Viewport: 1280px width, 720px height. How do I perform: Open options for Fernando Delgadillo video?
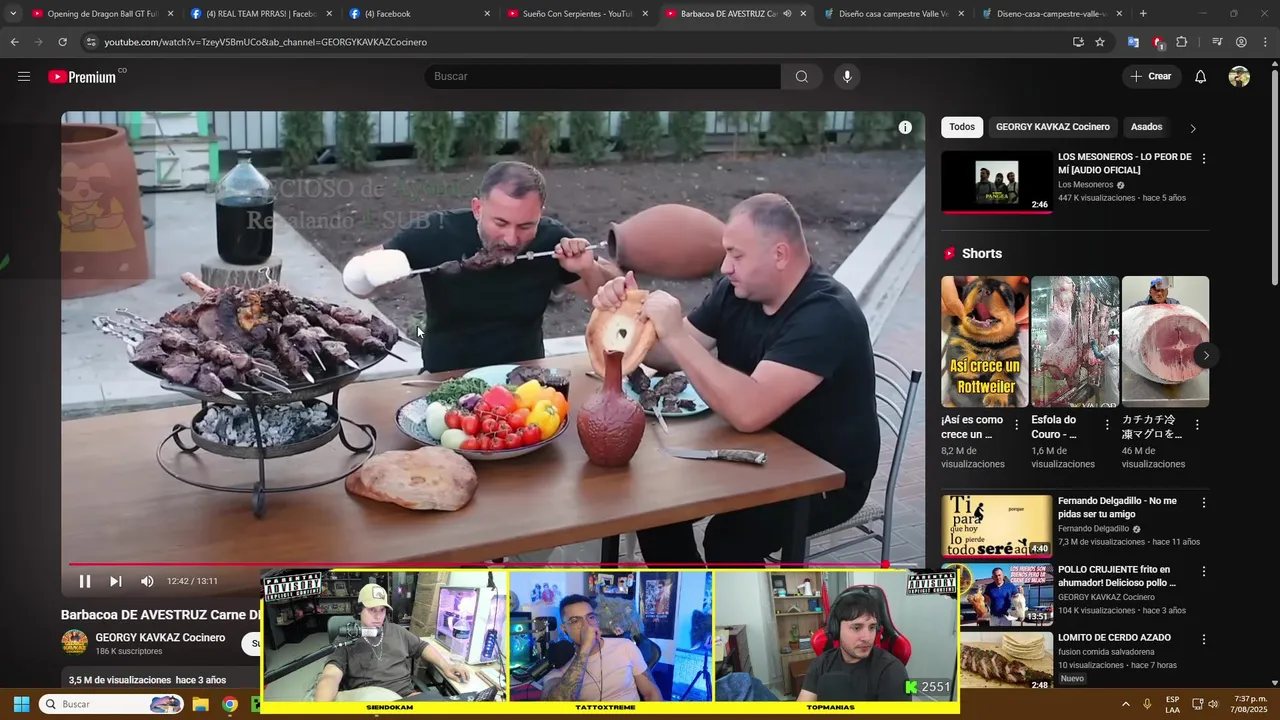(1203, 503)
